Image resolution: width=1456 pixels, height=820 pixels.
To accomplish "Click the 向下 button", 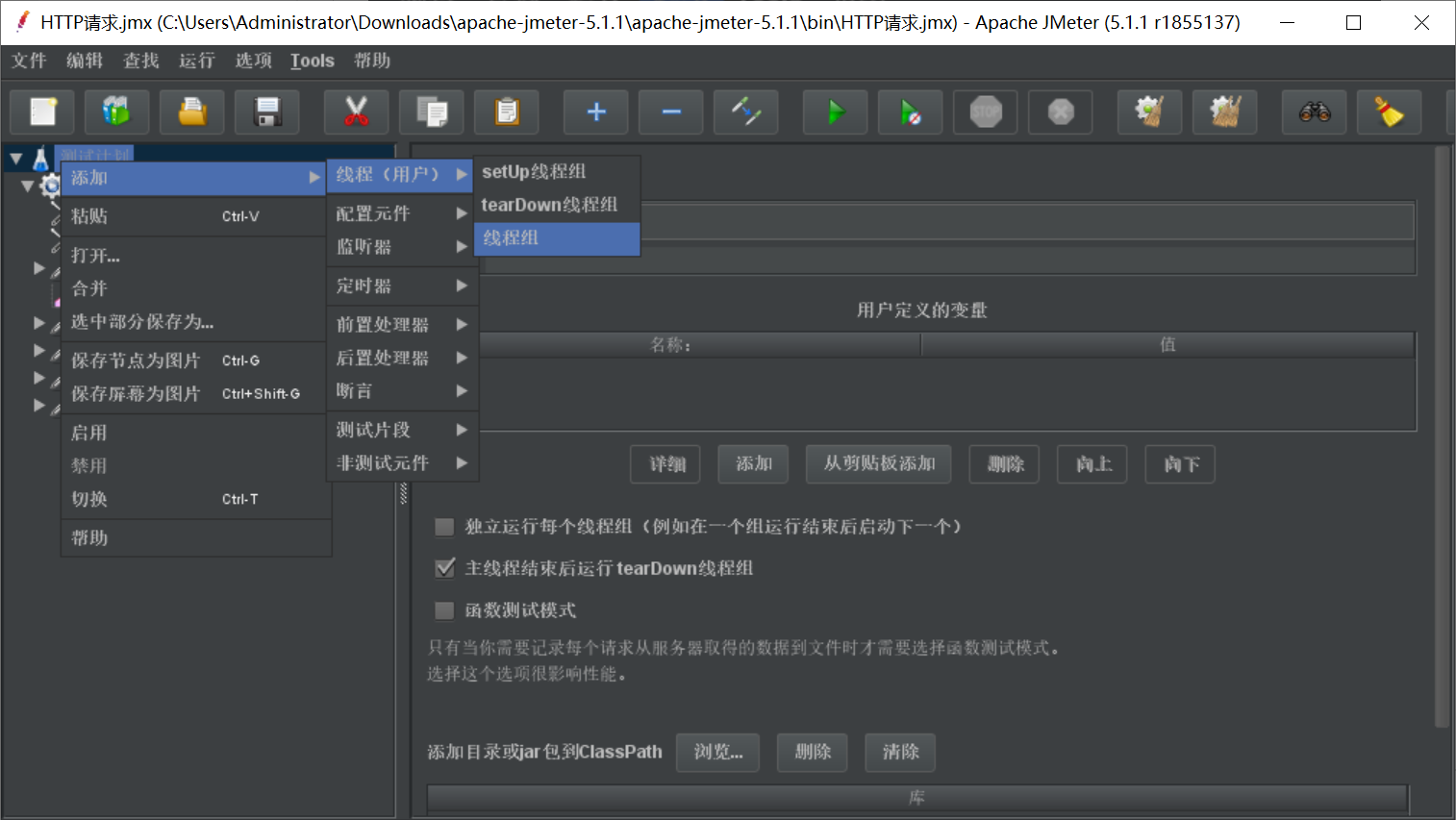I will (1181, 464).
